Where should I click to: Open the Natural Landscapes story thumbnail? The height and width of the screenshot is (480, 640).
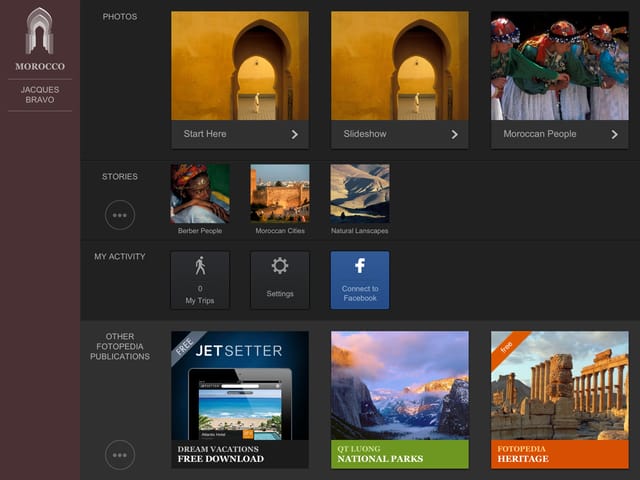(360, 193)
